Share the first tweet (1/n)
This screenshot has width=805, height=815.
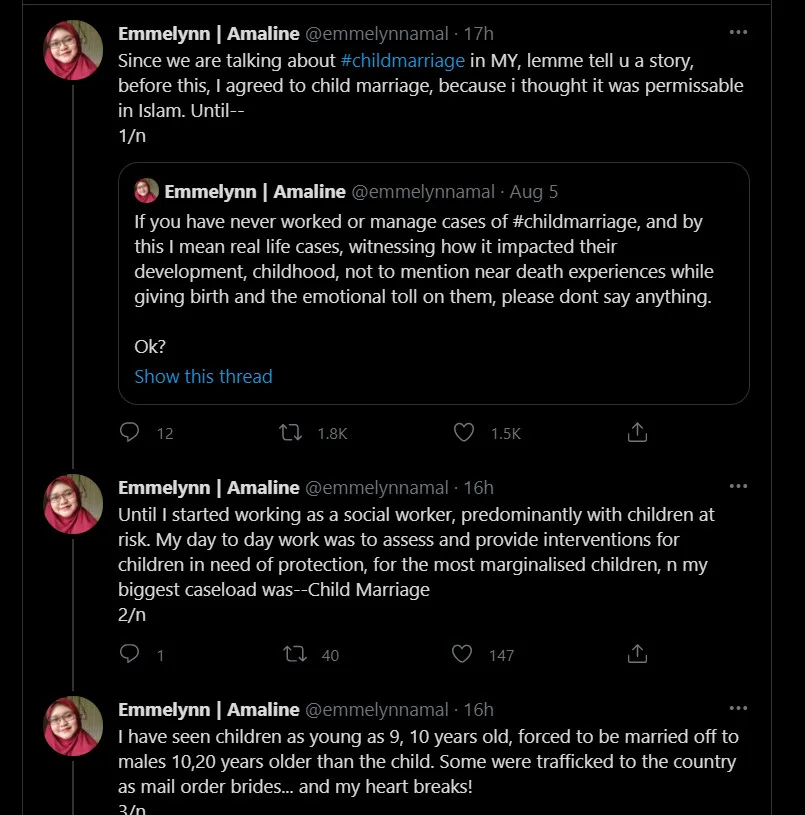[637, 432]
